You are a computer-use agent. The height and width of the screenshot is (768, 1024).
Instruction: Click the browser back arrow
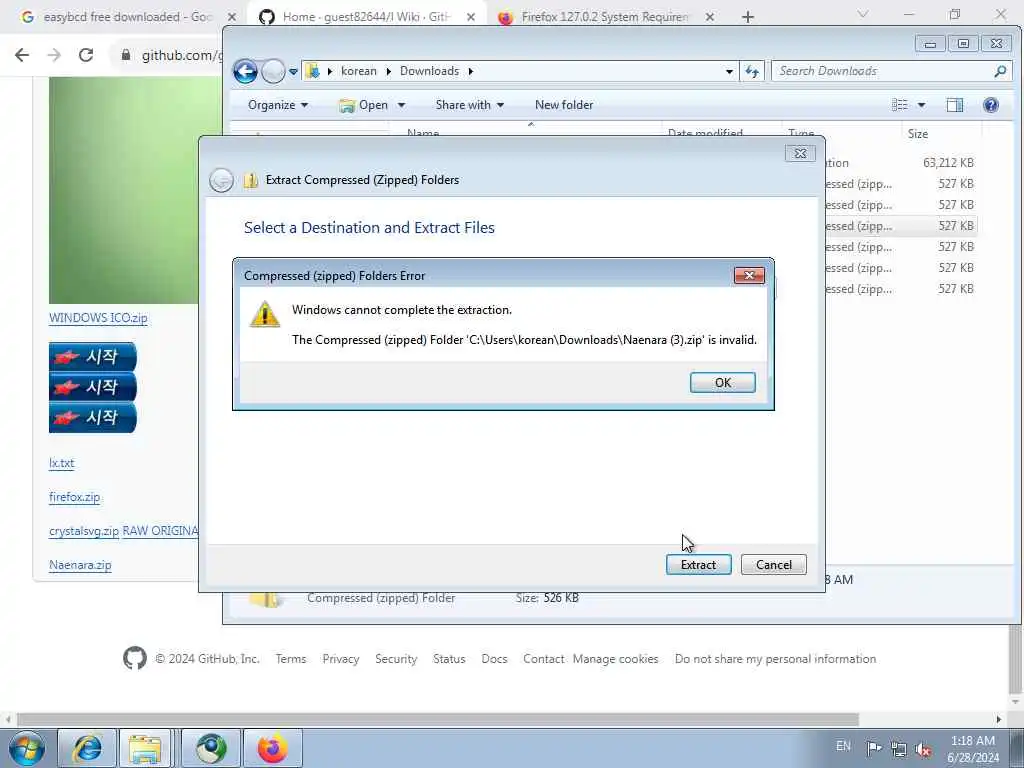click(22, 56)
